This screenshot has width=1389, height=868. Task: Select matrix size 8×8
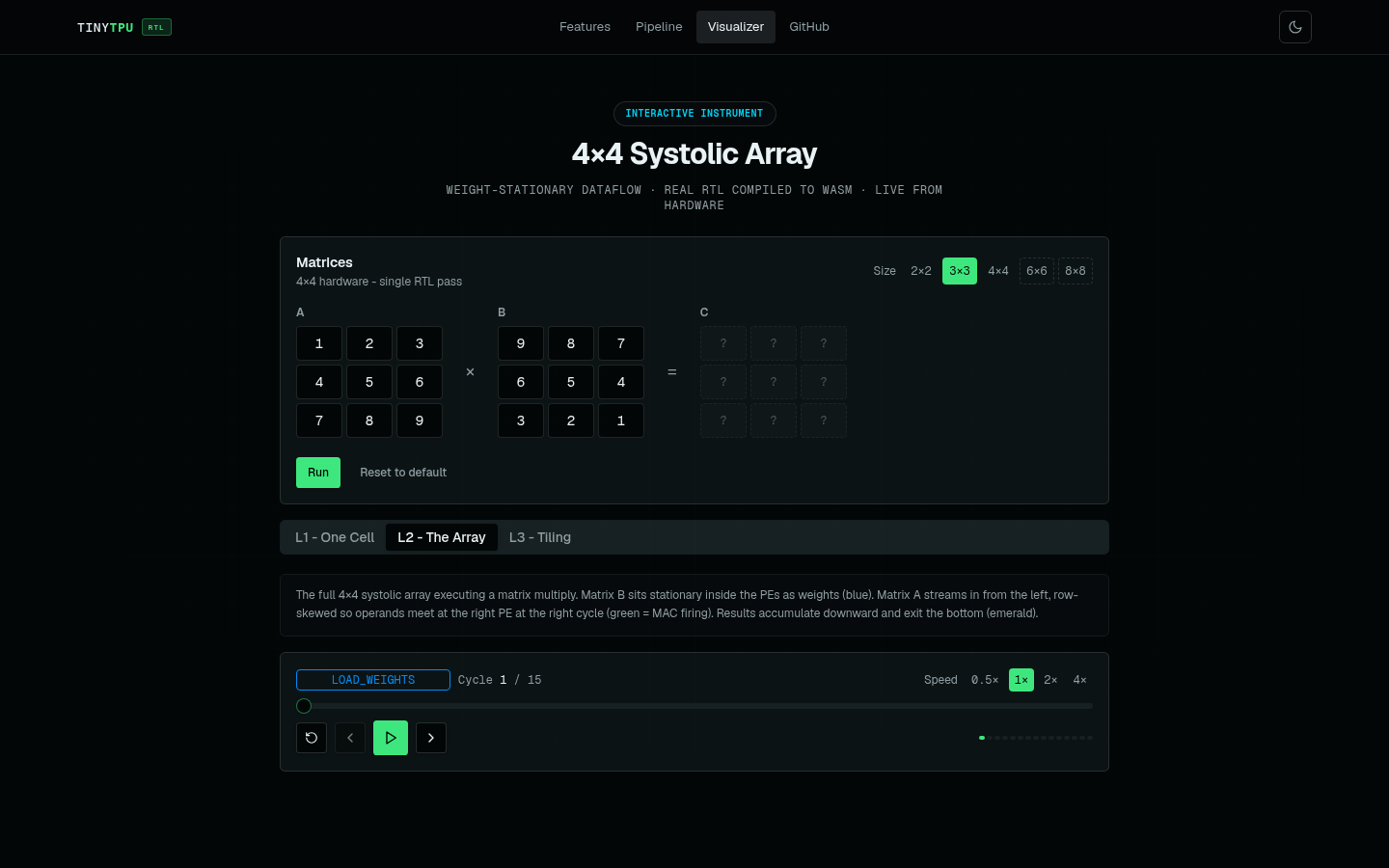1076,271
